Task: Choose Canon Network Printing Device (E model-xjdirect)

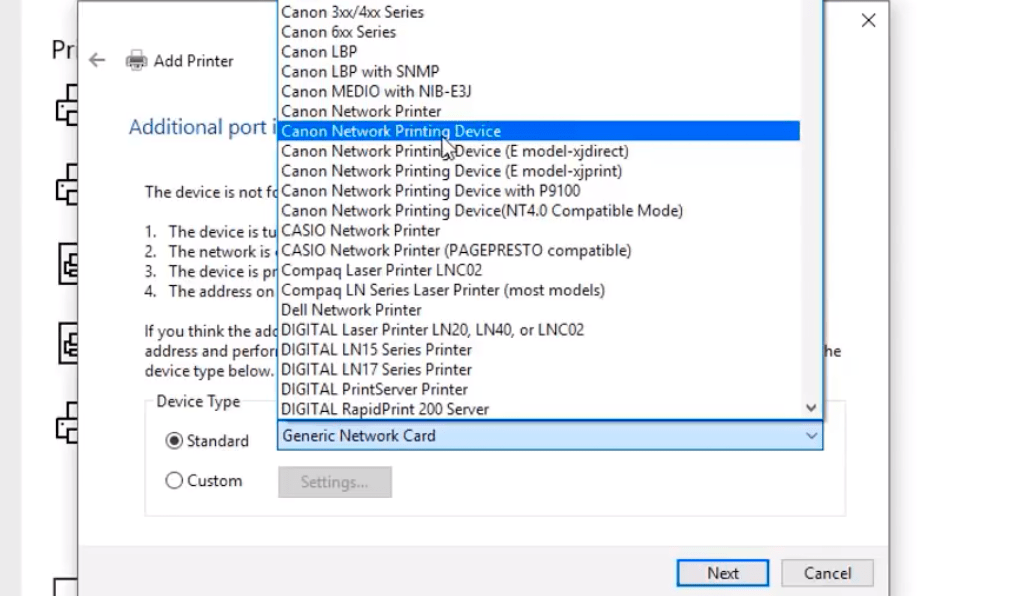Action: coord(539,151)
